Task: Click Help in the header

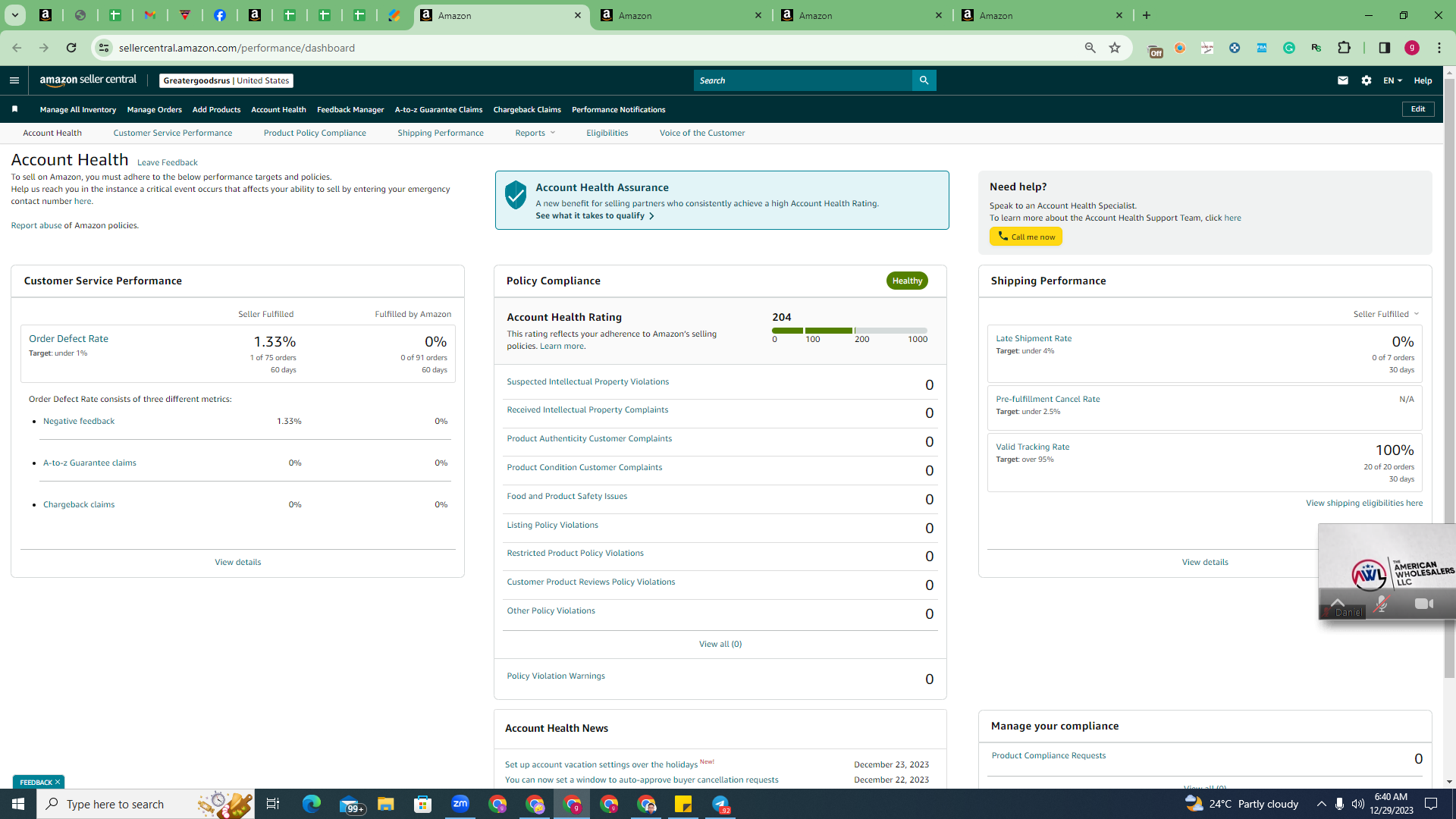Action: pos(1423,80)
